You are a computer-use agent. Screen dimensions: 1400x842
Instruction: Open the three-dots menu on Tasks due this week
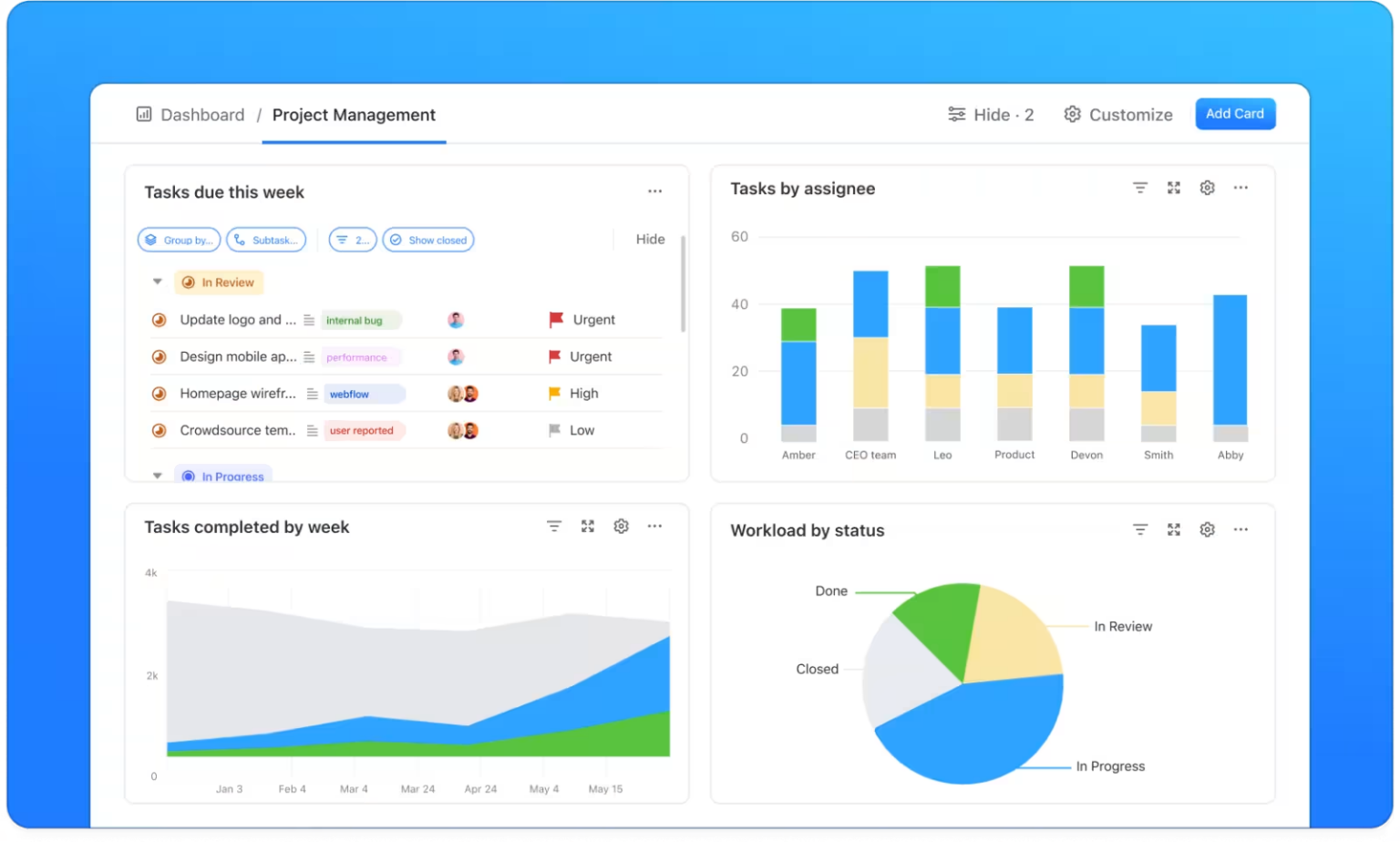coord(654,191)
